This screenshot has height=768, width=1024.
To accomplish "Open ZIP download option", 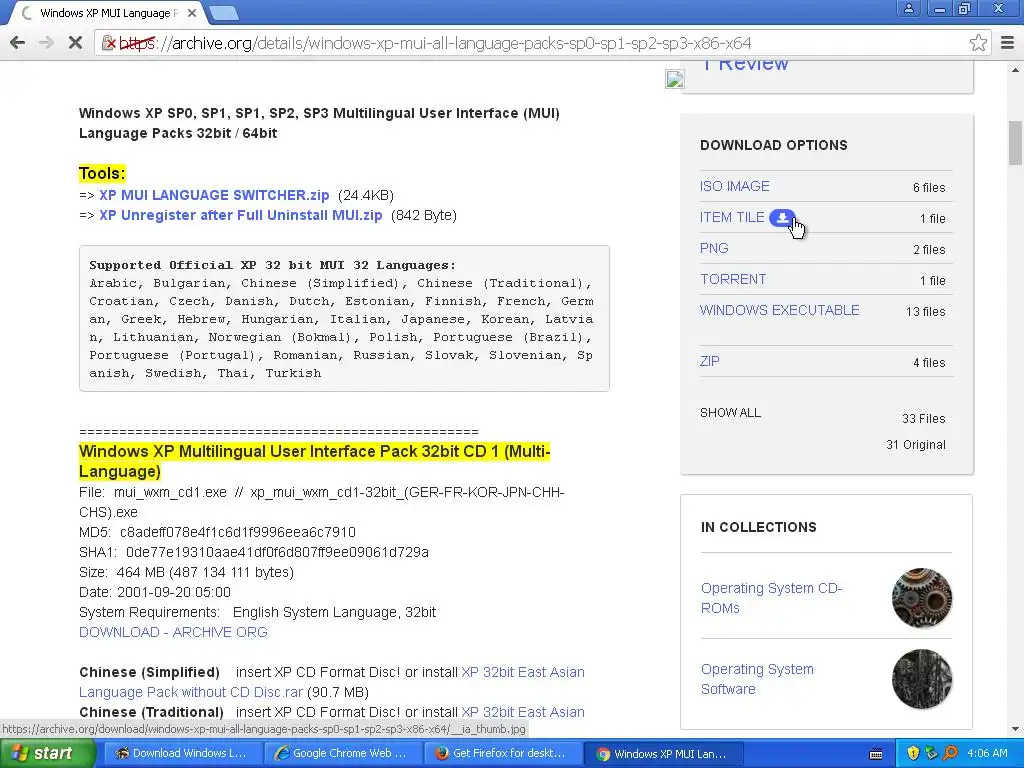I will 709,361.
